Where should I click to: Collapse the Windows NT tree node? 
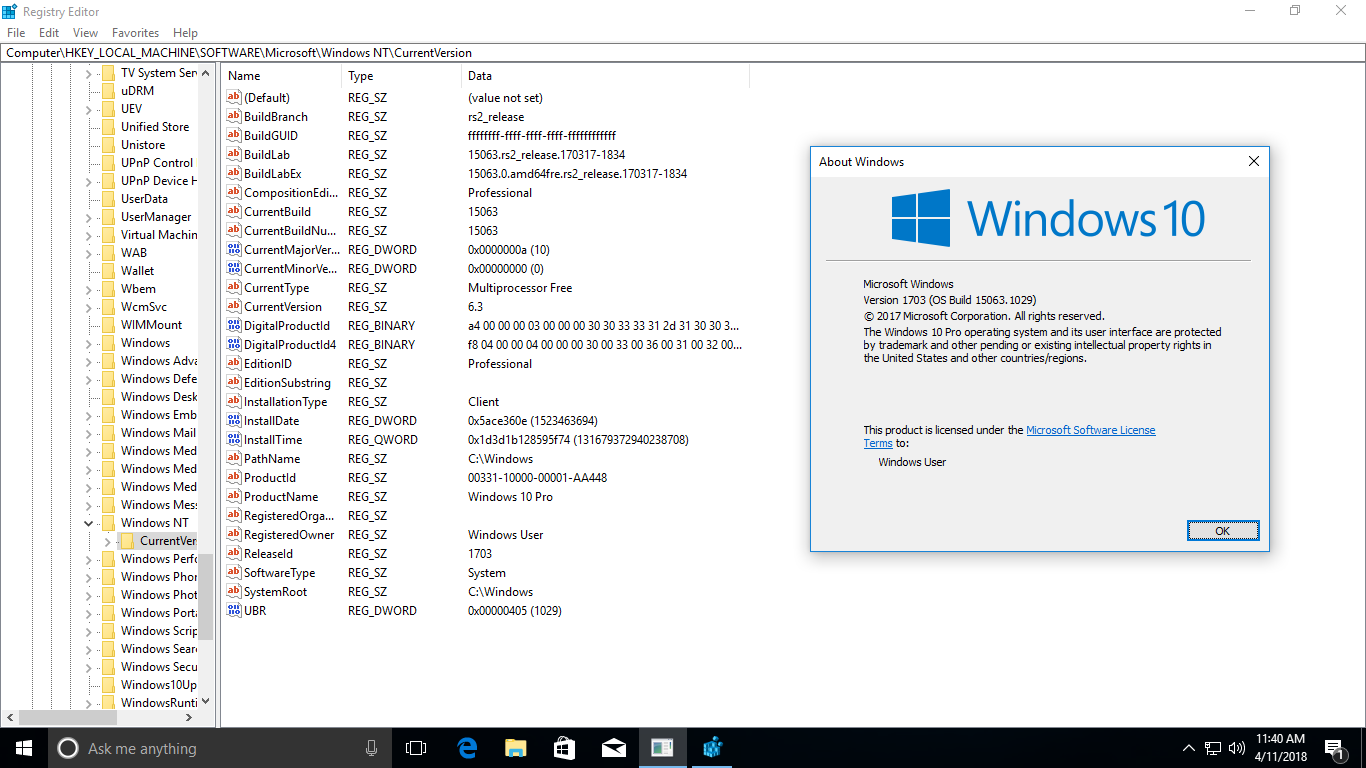[x=88, y=523]
